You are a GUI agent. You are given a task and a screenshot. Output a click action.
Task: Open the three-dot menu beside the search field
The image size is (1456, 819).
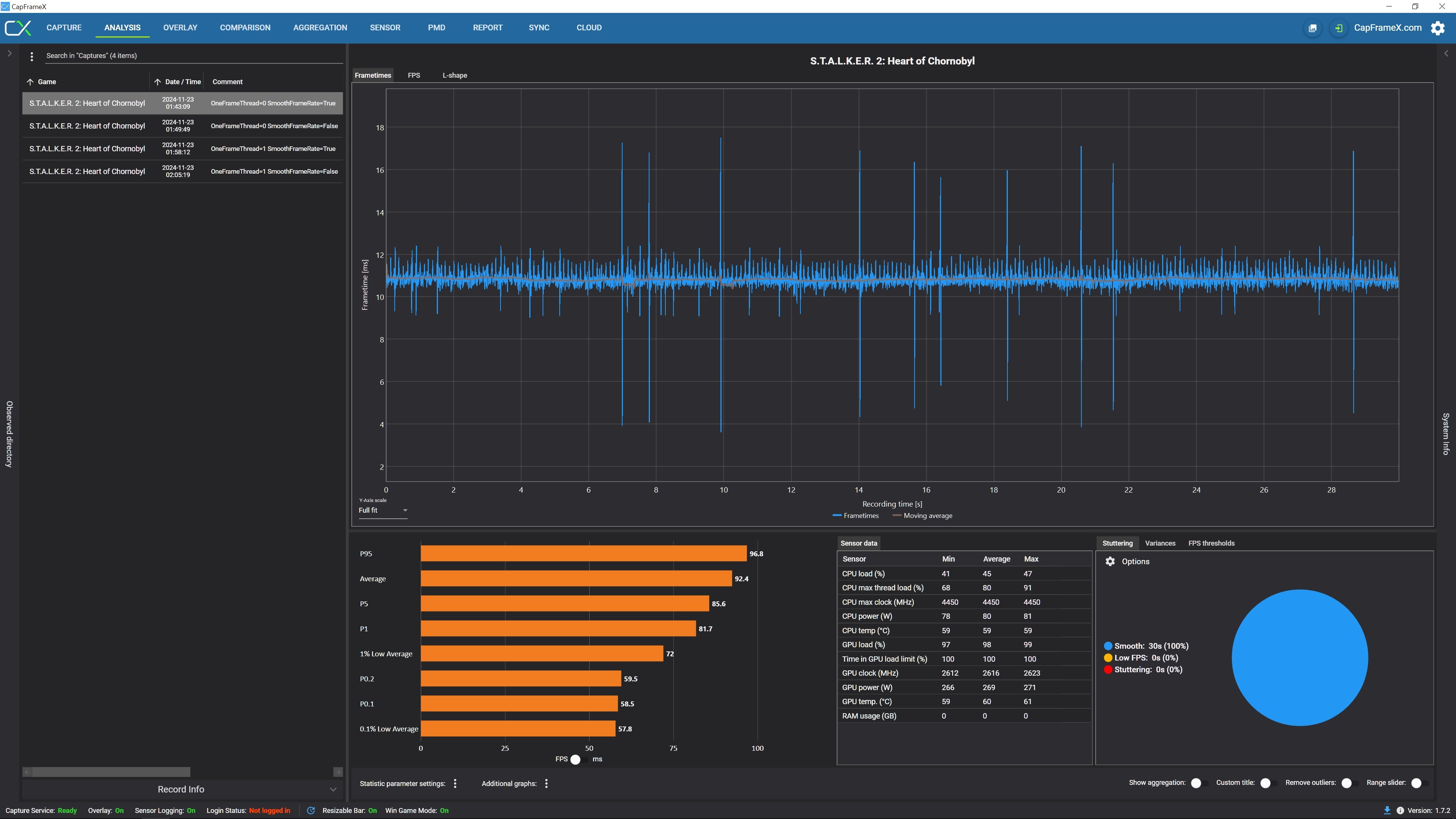31,56
